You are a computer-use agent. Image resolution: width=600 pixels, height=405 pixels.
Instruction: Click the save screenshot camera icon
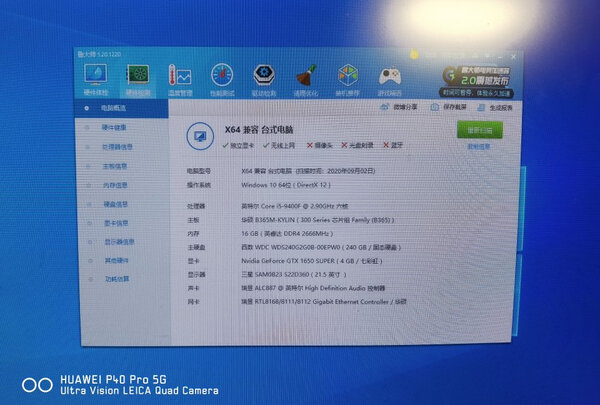(435, 108)
